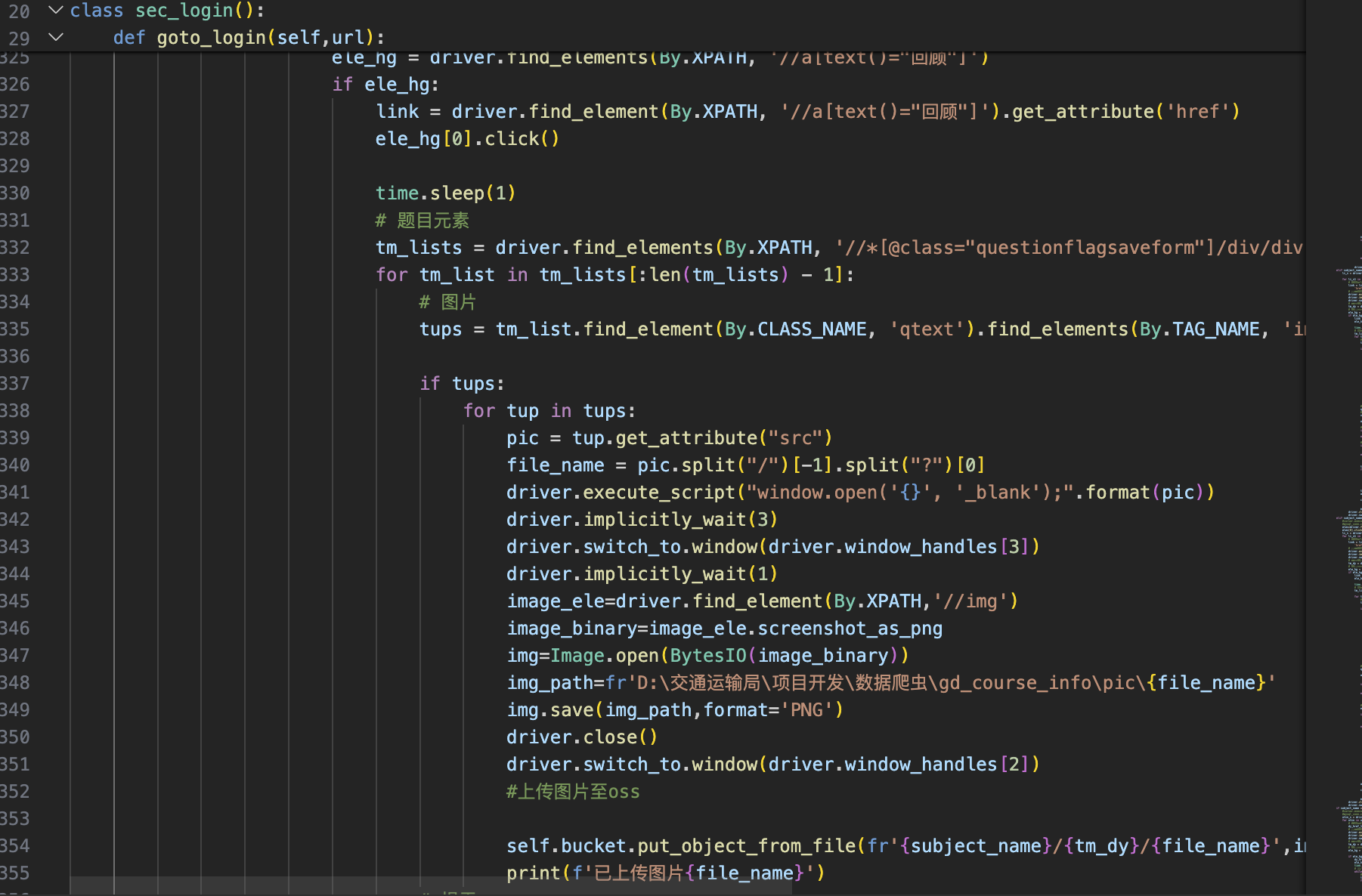Collapse the class sec_login fold chevron
This screenshot has width=1362, height=896.
coord(55,11)
